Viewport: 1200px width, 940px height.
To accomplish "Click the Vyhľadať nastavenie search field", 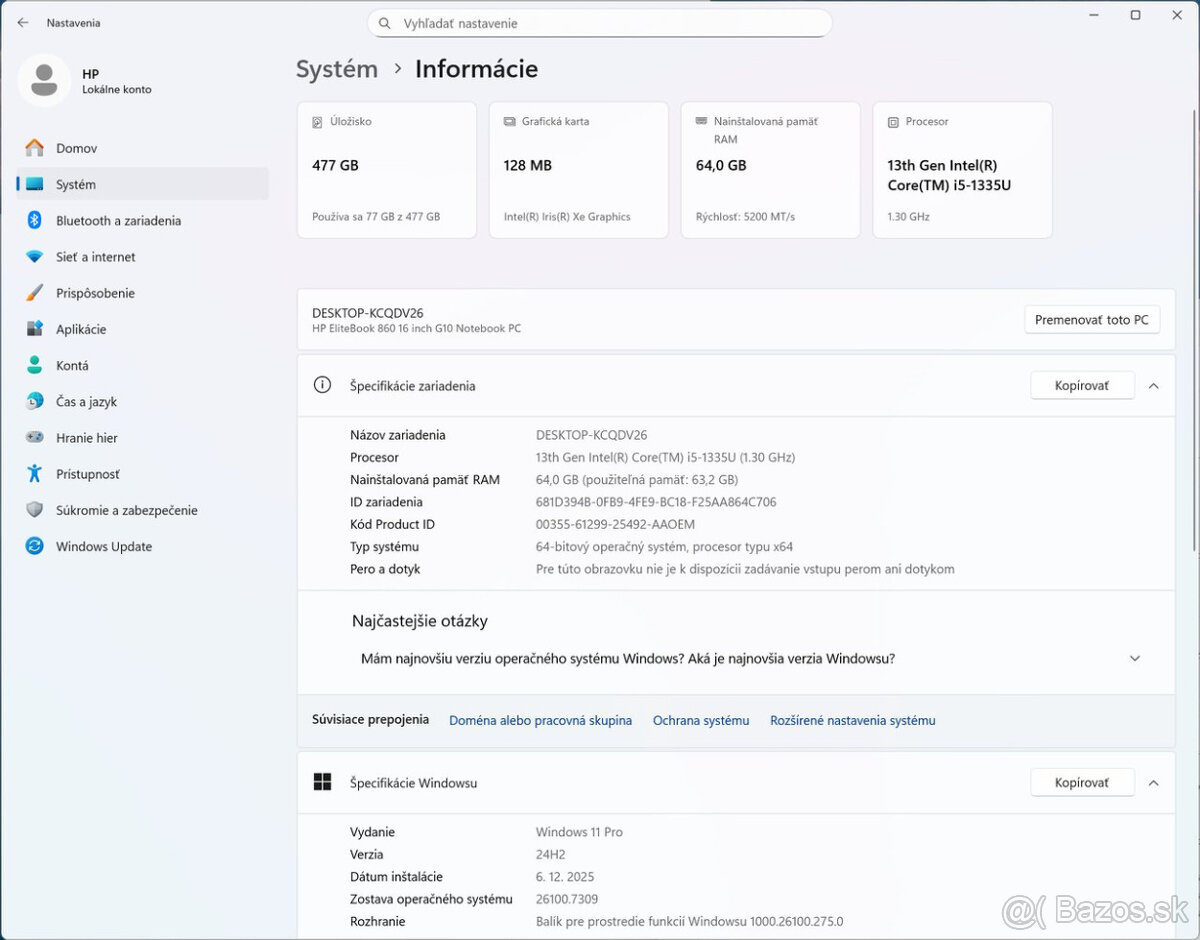I will pyautogui.click(x=600, y=23).
